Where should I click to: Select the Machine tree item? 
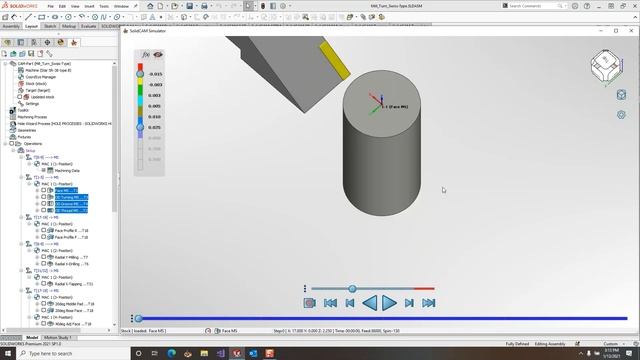tap(48, 70)
